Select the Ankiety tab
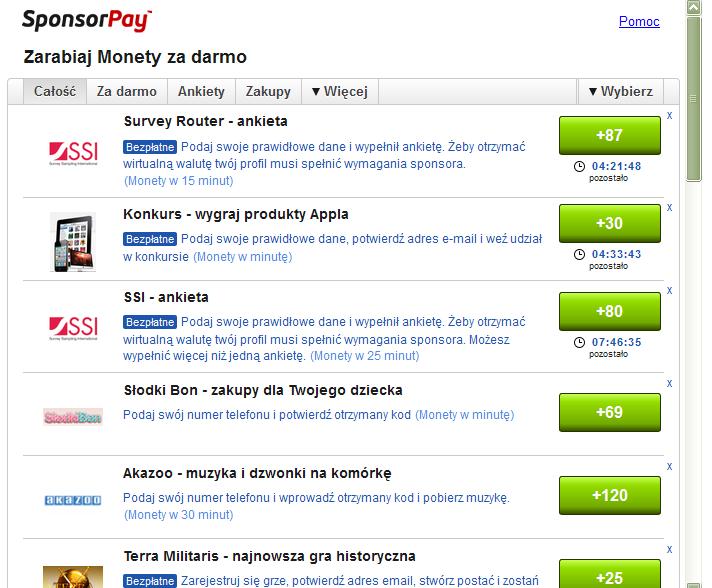Viewport: 712px width, 588px height. pyautogui.click(x=201, y=91)
